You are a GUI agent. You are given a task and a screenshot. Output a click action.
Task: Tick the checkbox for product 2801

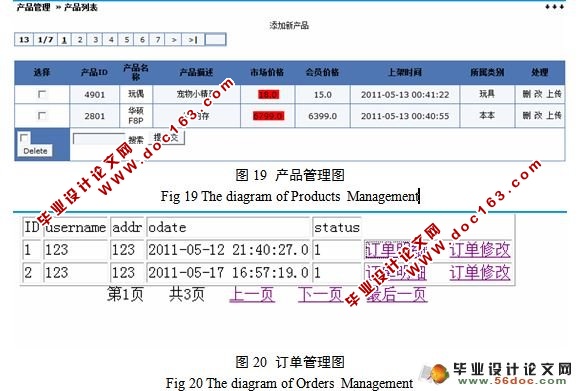42,116
